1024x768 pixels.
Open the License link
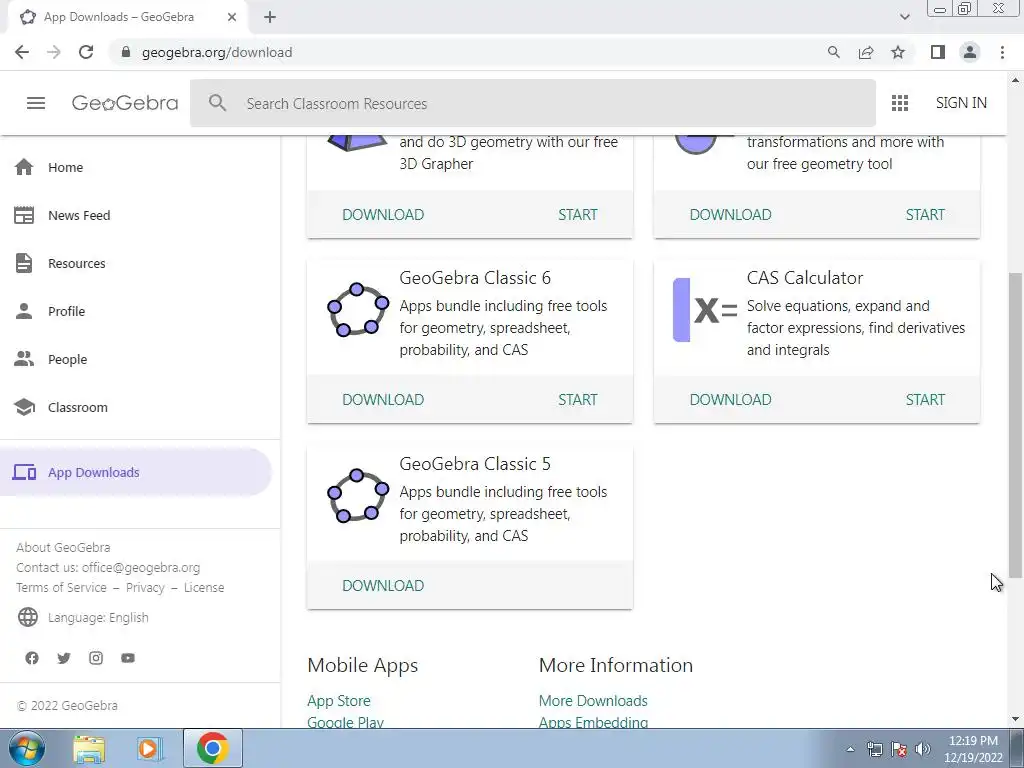pos(204,587)
